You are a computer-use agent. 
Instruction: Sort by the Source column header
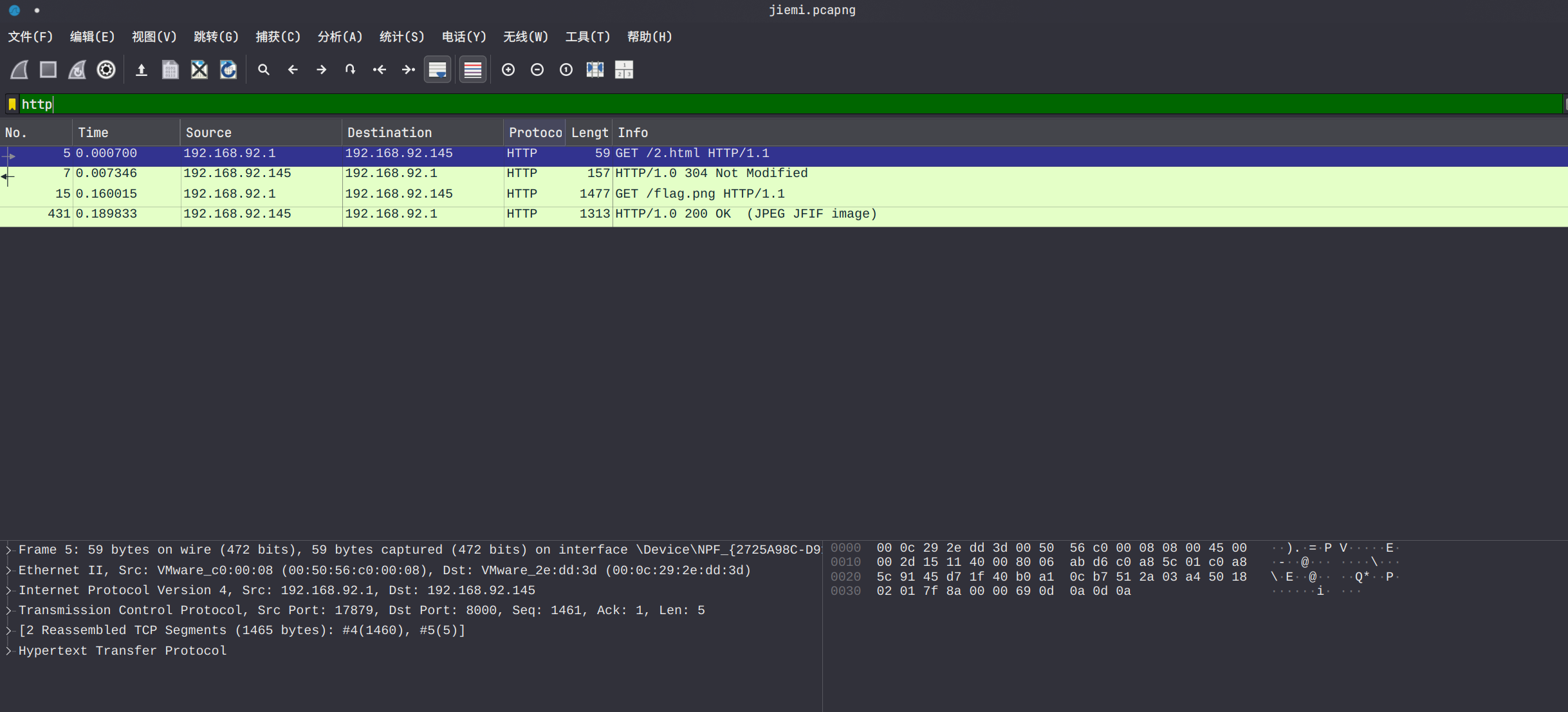pyautogui.click(x=208, y=133)
